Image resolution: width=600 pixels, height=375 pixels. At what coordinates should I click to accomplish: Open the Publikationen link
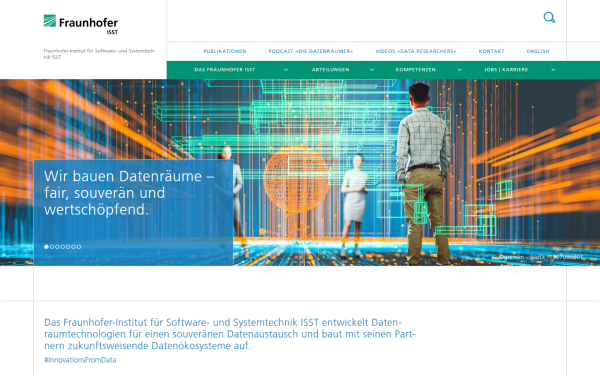point(225,51)
